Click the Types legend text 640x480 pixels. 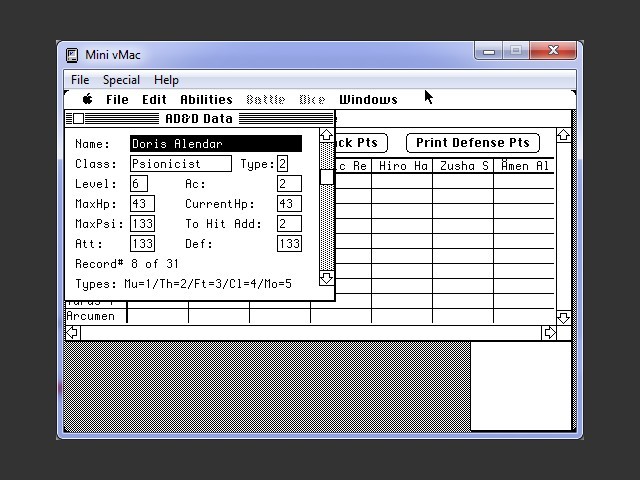point(184,284)
